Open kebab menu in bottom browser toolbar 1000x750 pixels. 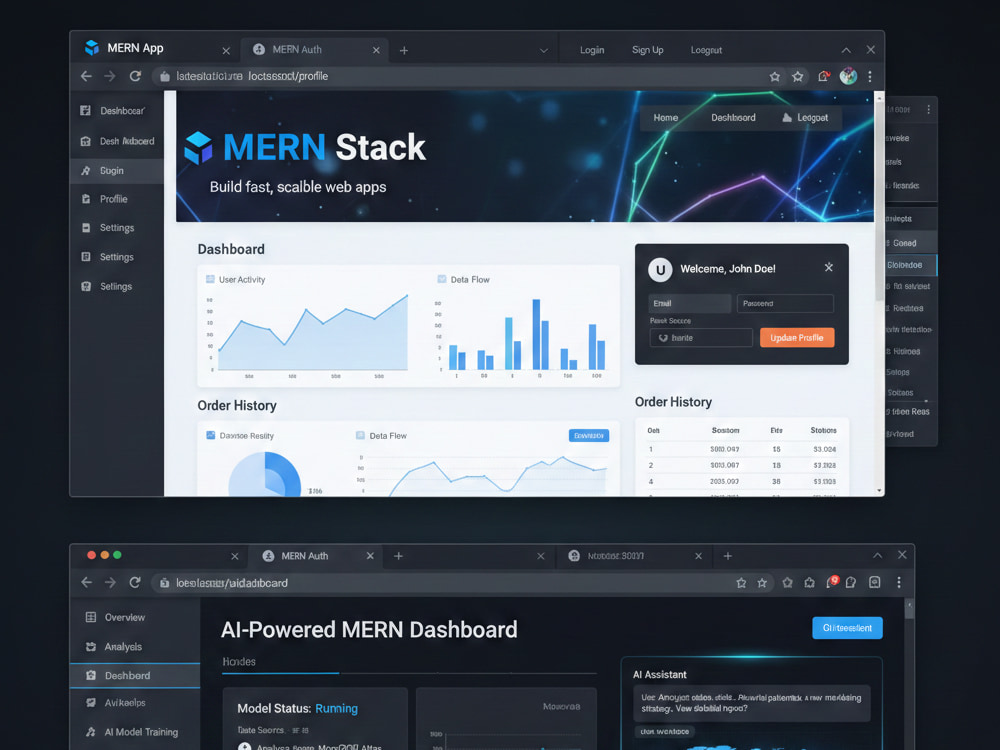899,582
